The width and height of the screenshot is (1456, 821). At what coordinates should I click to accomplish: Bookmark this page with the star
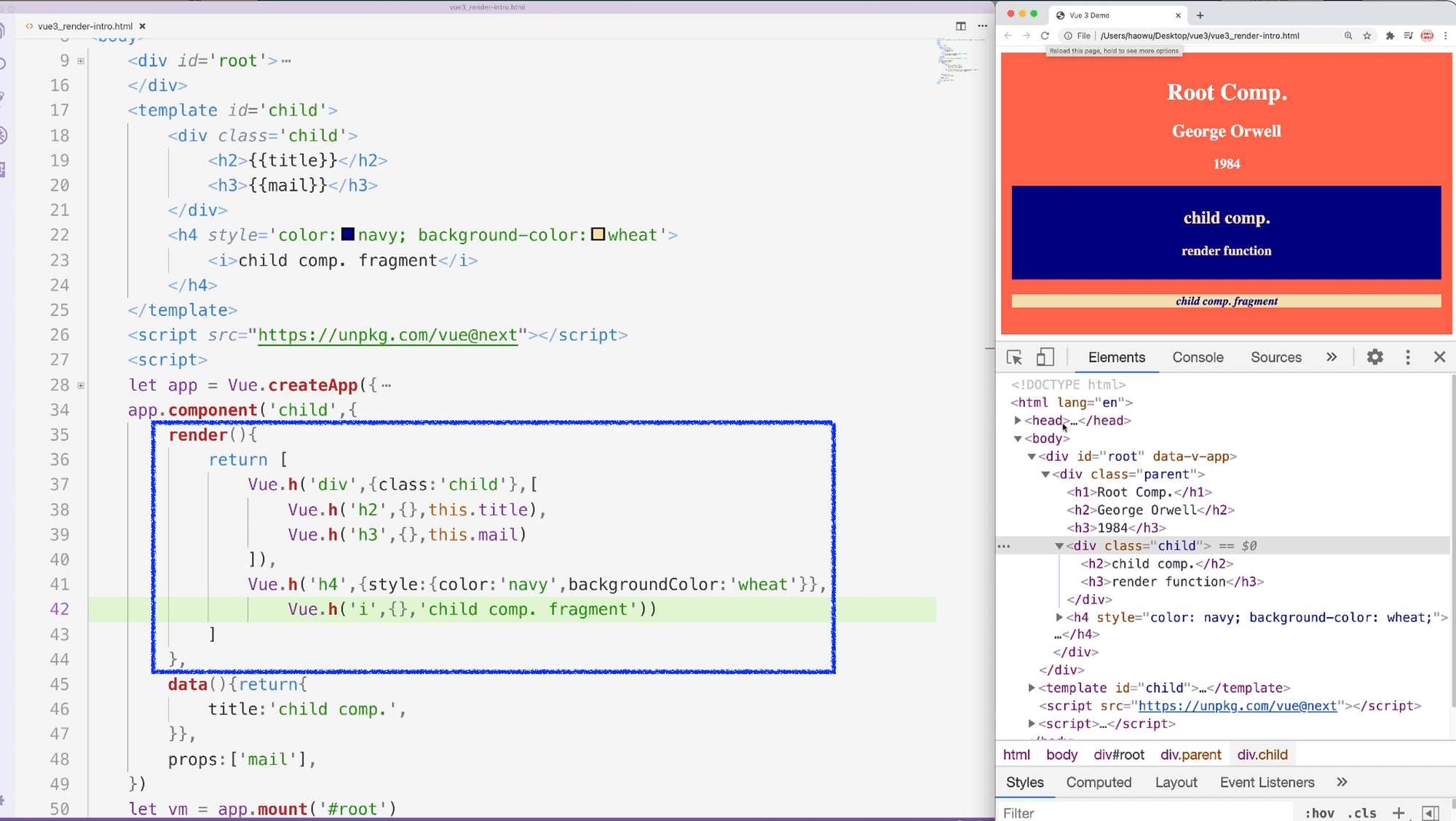point(1366,36)
